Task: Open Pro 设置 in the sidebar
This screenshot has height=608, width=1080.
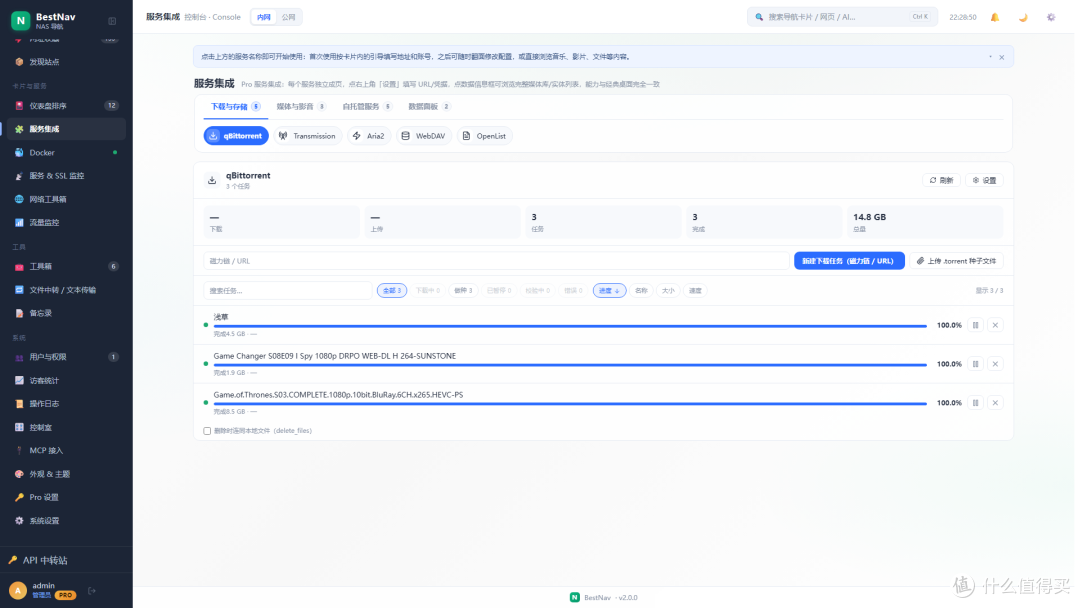Action: [x=66, y=497]
